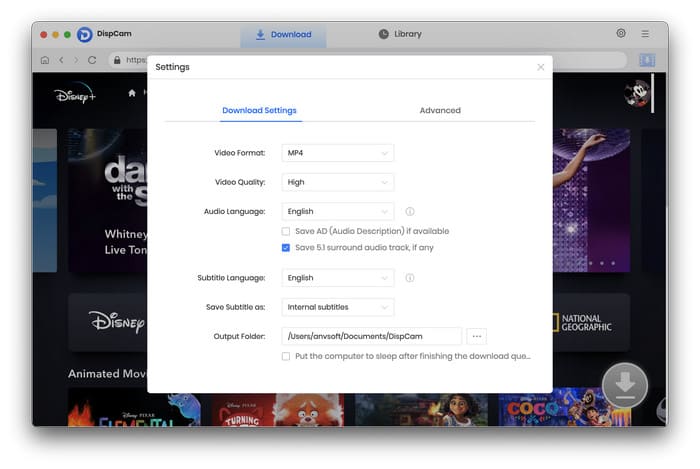700x469 pixels.
Task: Close the Settings dialog
Action: pos(541,67)
